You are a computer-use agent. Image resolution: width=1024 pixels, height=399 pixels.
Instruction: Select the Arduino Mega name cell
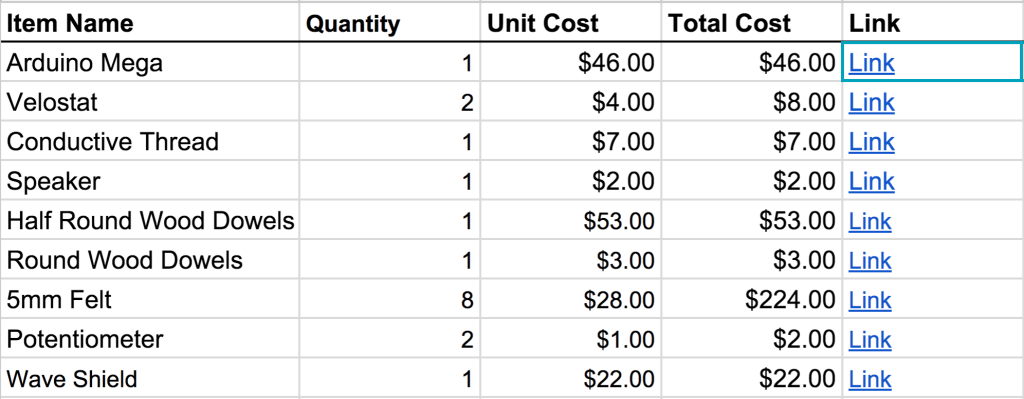click(x=150, y=63)
